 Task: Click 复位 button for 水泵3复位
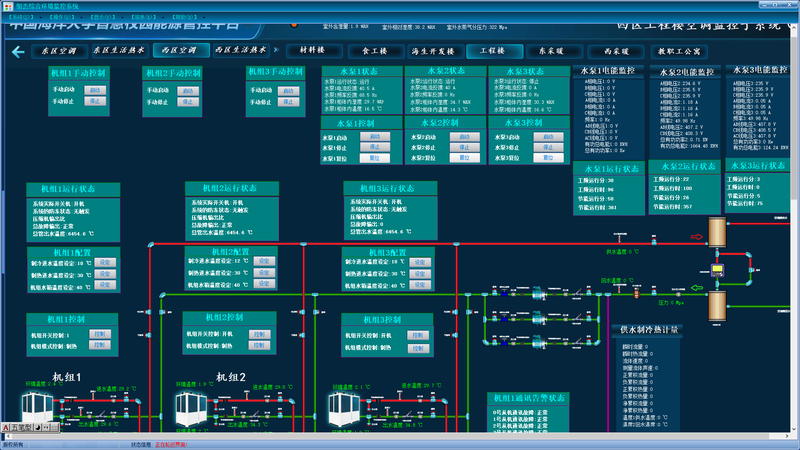[x=548, y=158]
